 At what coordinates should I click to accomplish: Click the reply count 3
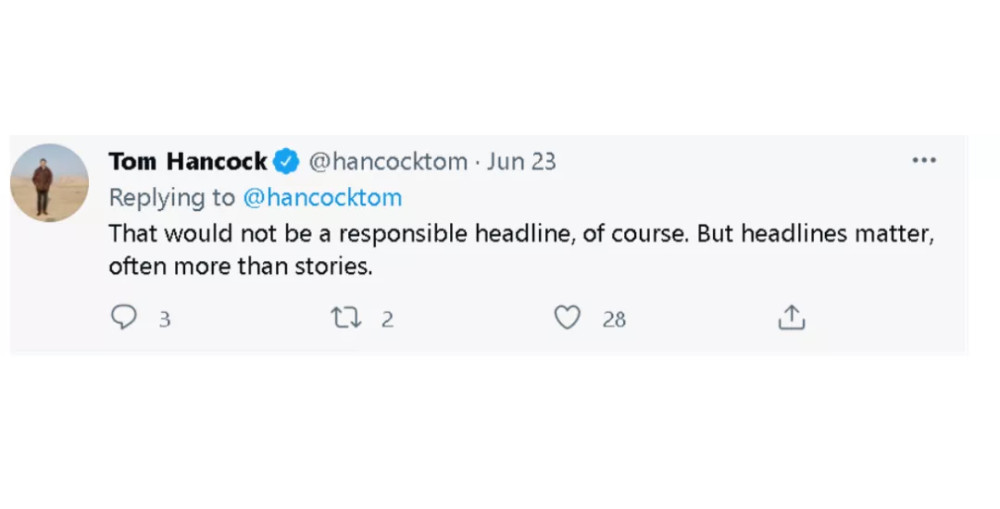[165, 320]
